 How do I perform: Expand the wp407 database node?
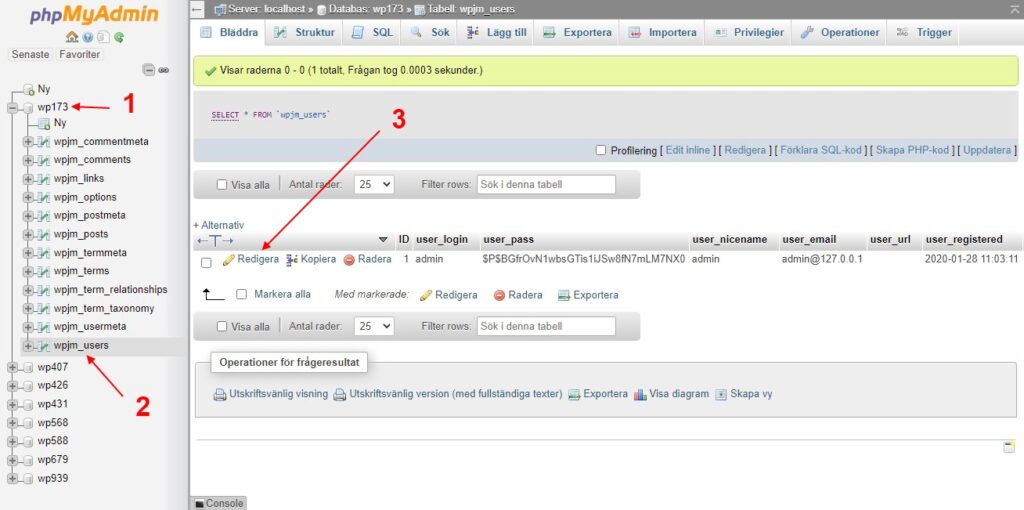click(12, 368)
